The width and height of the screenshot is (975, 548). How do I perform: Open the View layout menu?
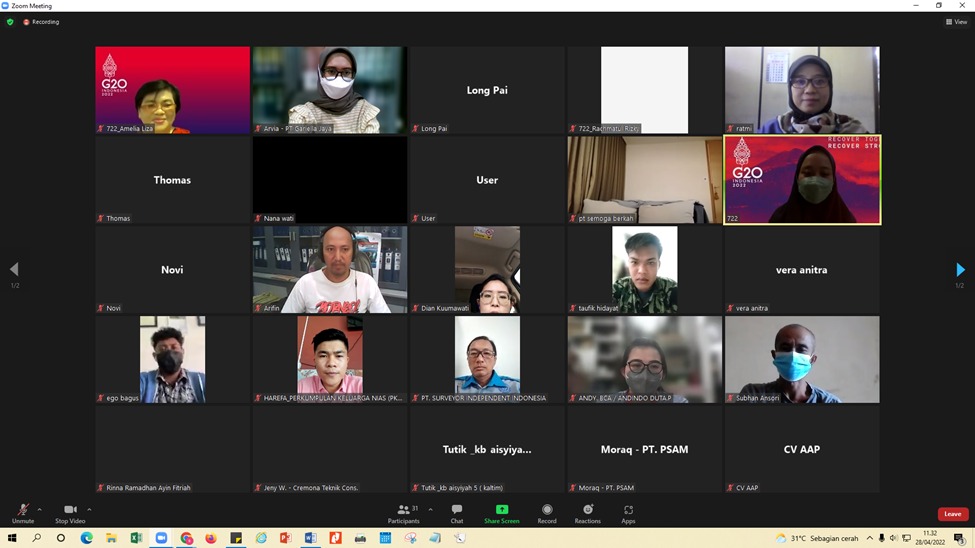[x=956, y=22]
